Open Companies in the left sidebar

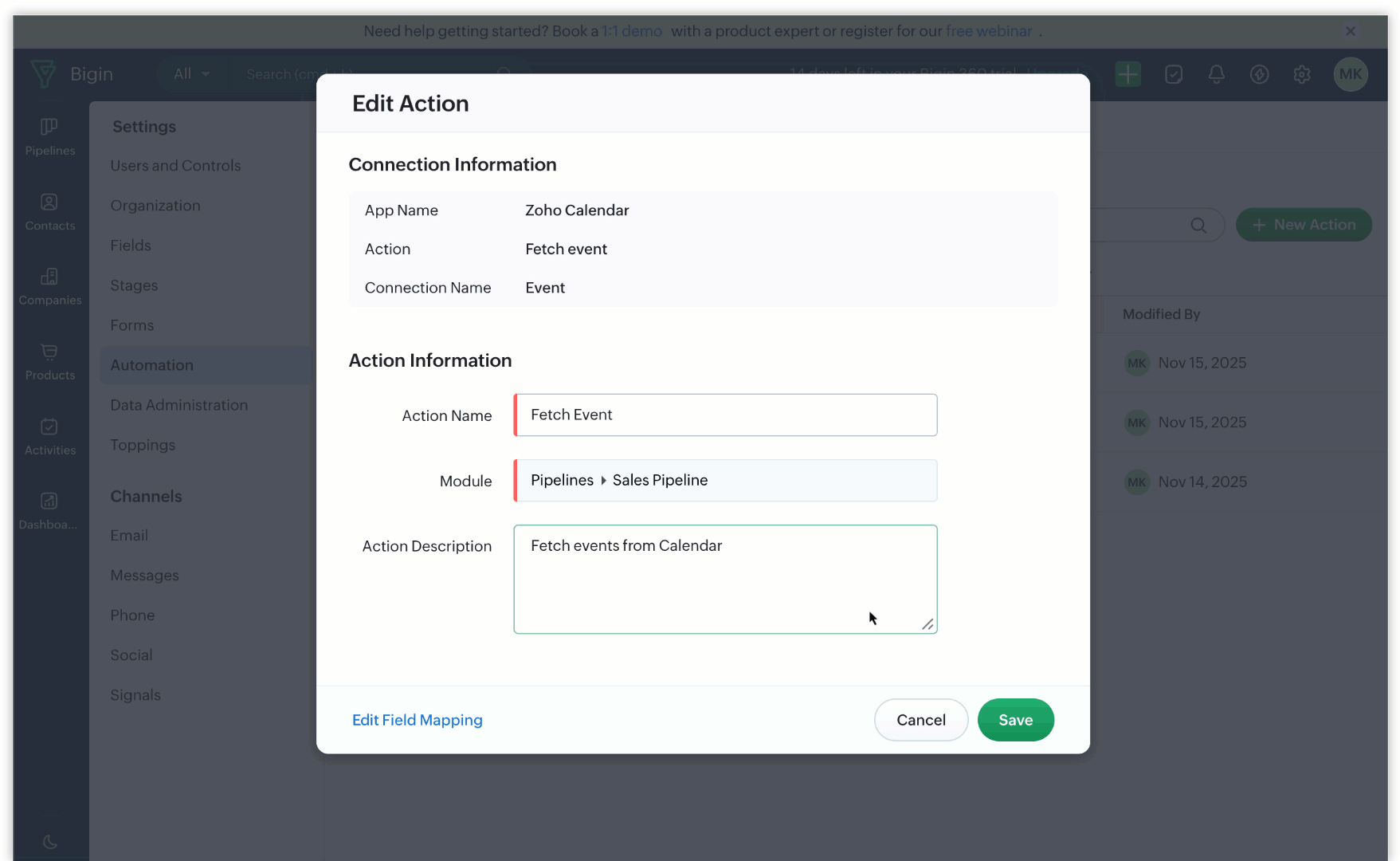(x=49, y=287)
